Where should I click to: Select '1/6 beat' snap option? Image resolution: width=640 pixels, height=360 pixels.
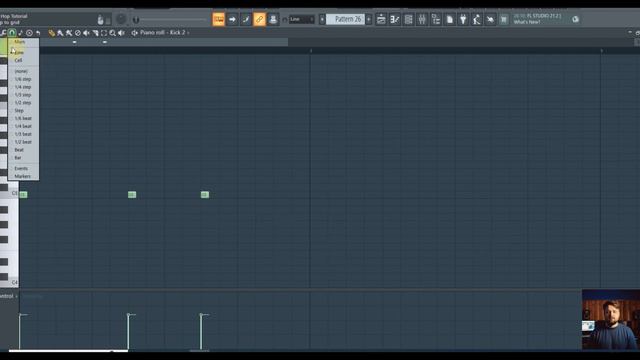point(23,118)
